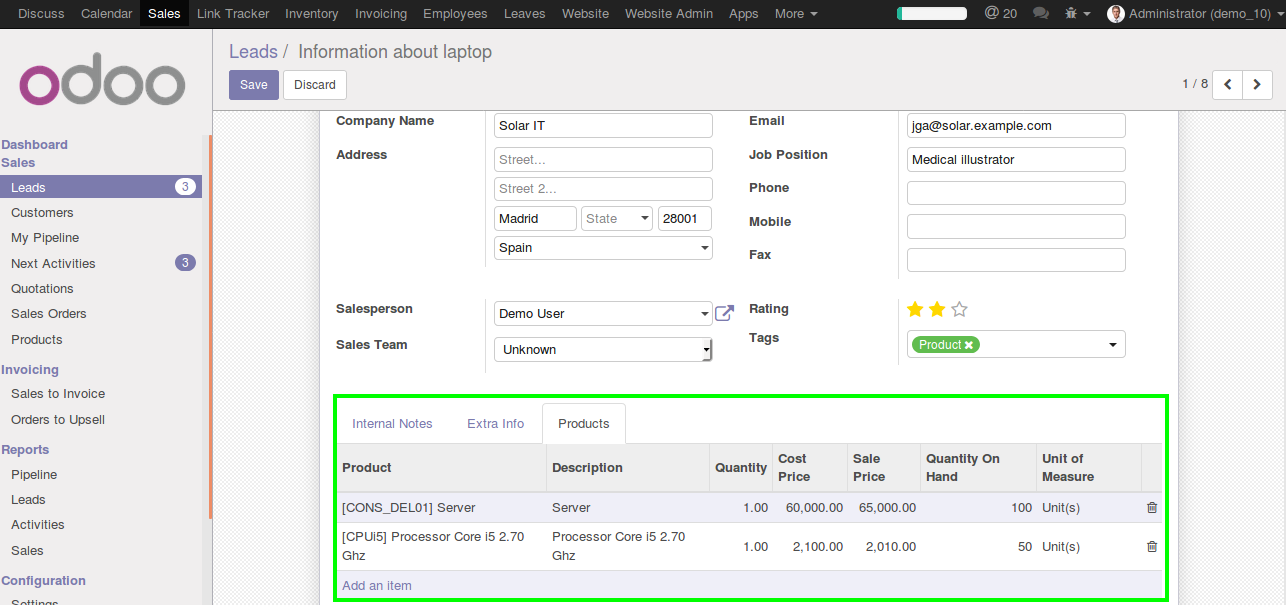Click Add an item link

click(x=377, y=586)
